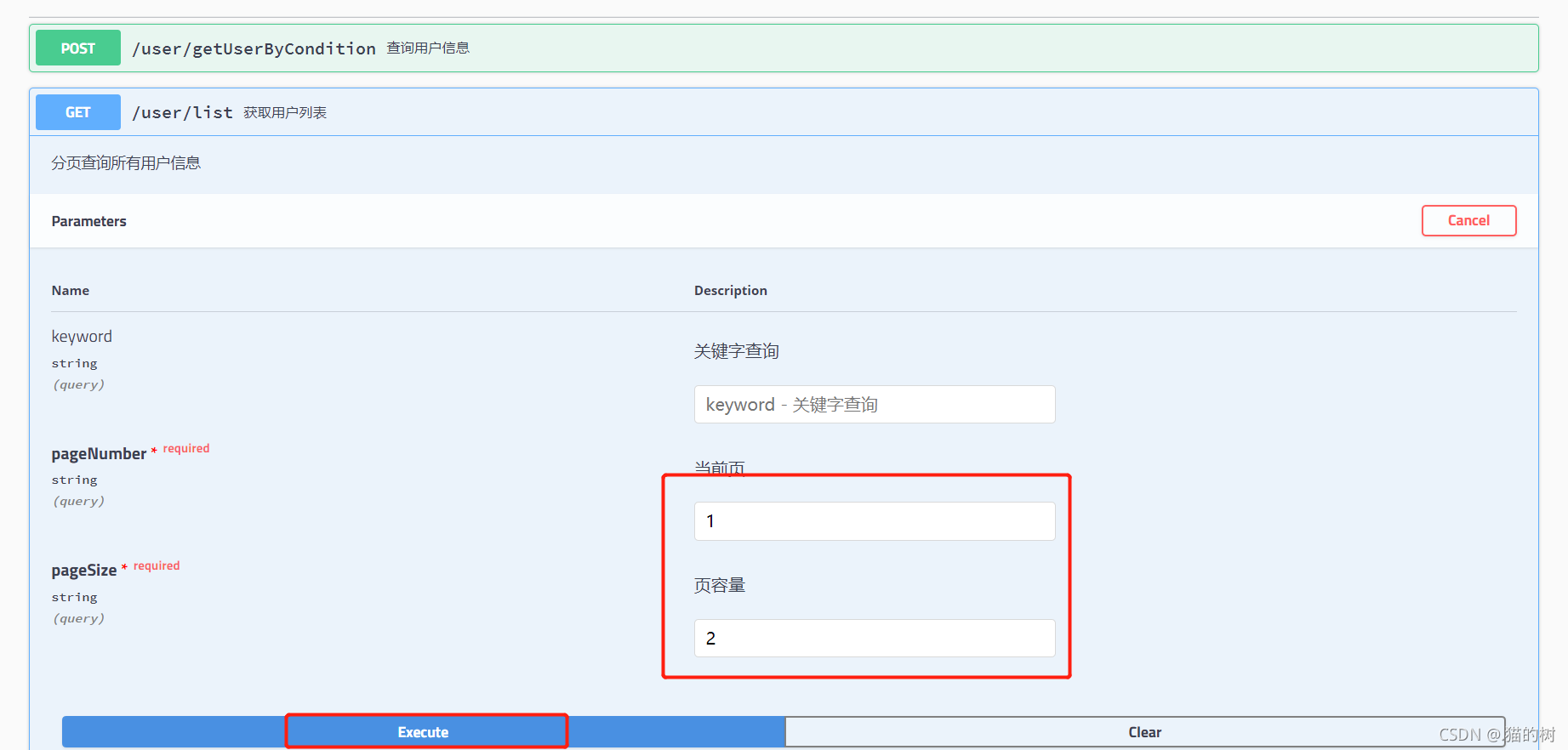1568x750 pixels.
Task: Click the 'Description' column header
Action: [x=731, y=291]
